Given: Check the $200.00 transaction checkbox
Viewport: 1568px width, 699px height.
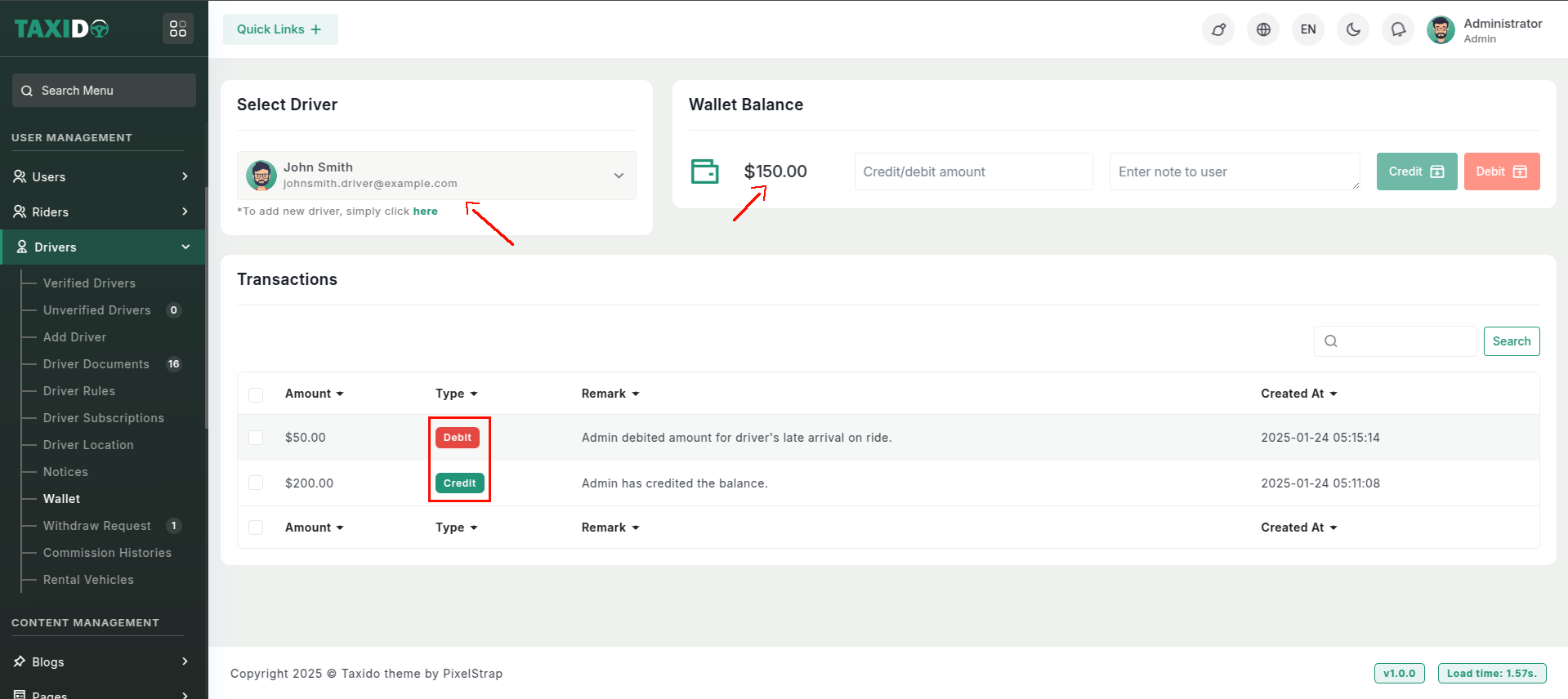Looking at the screenshot, I should (256, 483).
